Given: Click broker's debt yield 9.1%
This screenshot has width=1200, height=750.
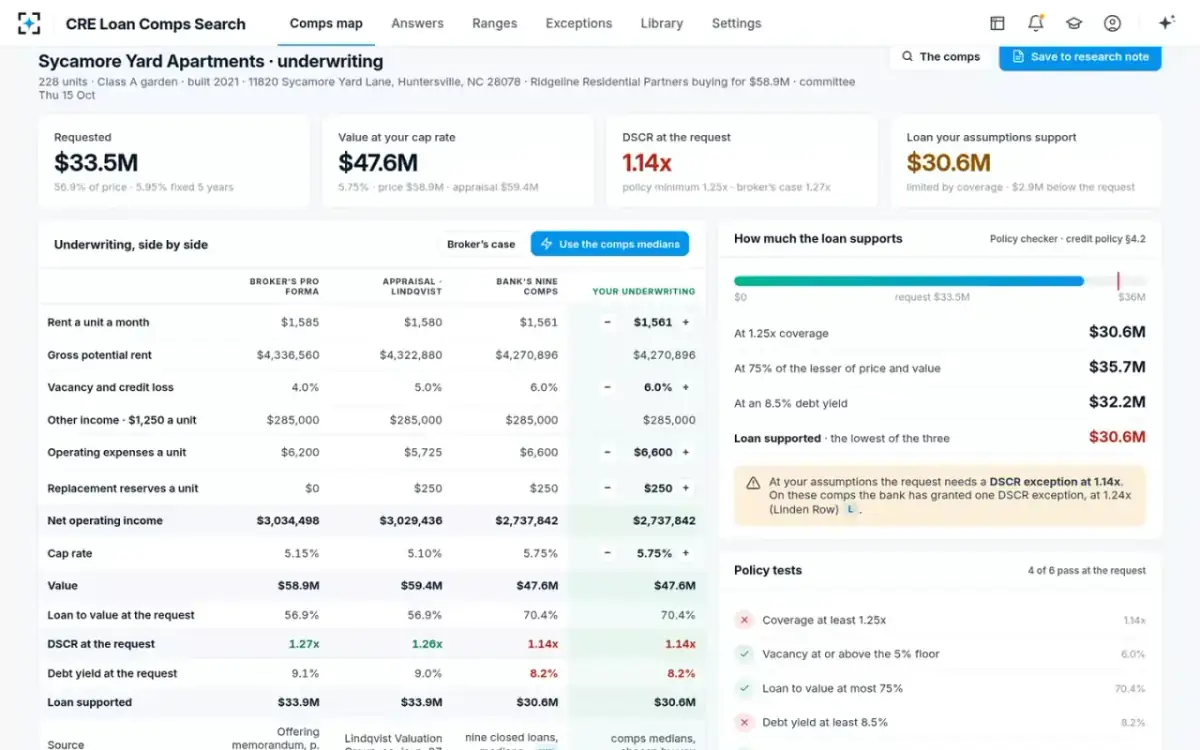Looking at the screenshot, I should pos(305,674).
